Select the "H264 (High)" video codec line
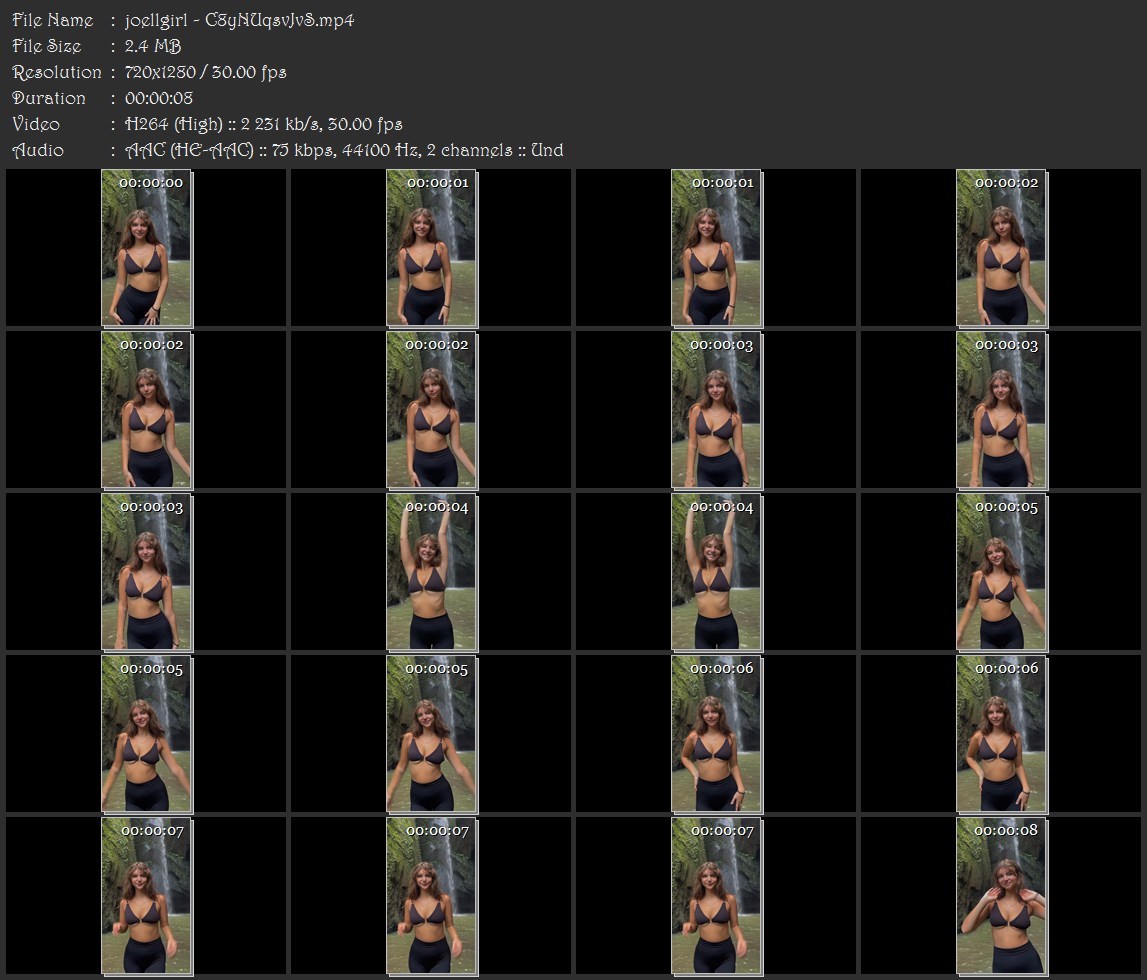 [263, 124]
